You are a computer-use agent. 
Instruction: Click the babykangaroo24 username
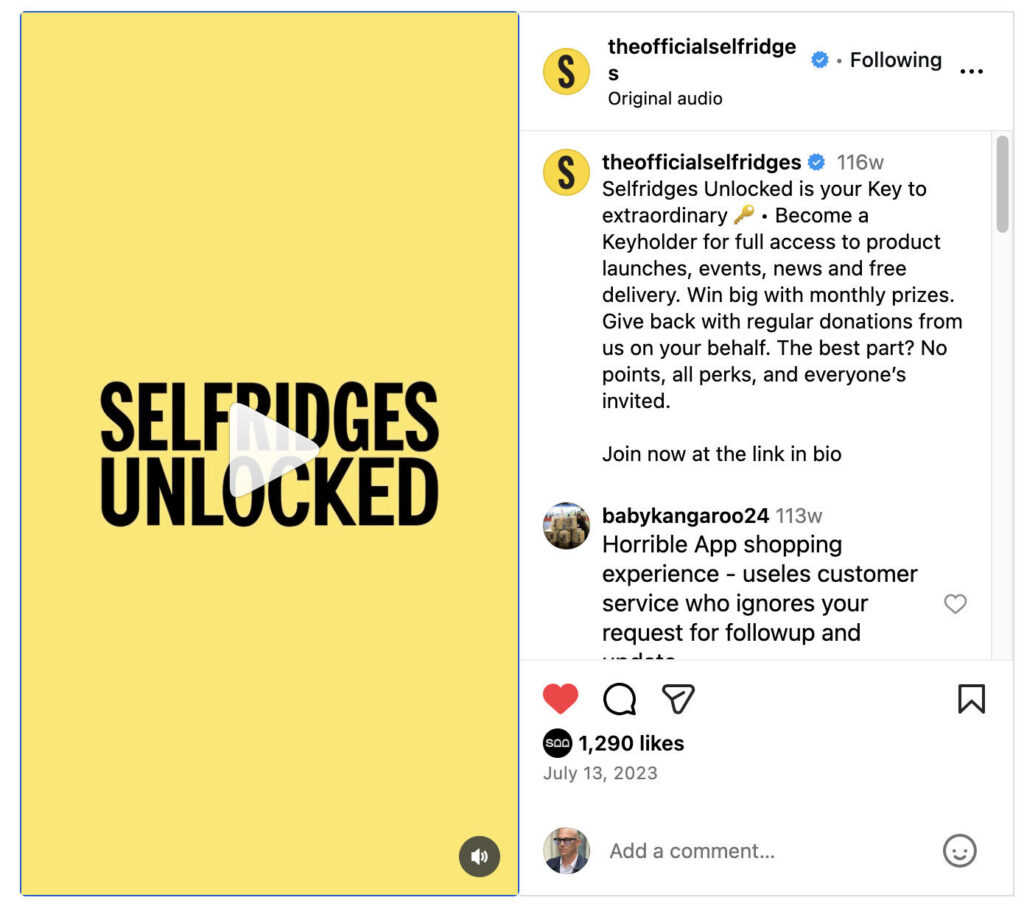click(685, 516)
